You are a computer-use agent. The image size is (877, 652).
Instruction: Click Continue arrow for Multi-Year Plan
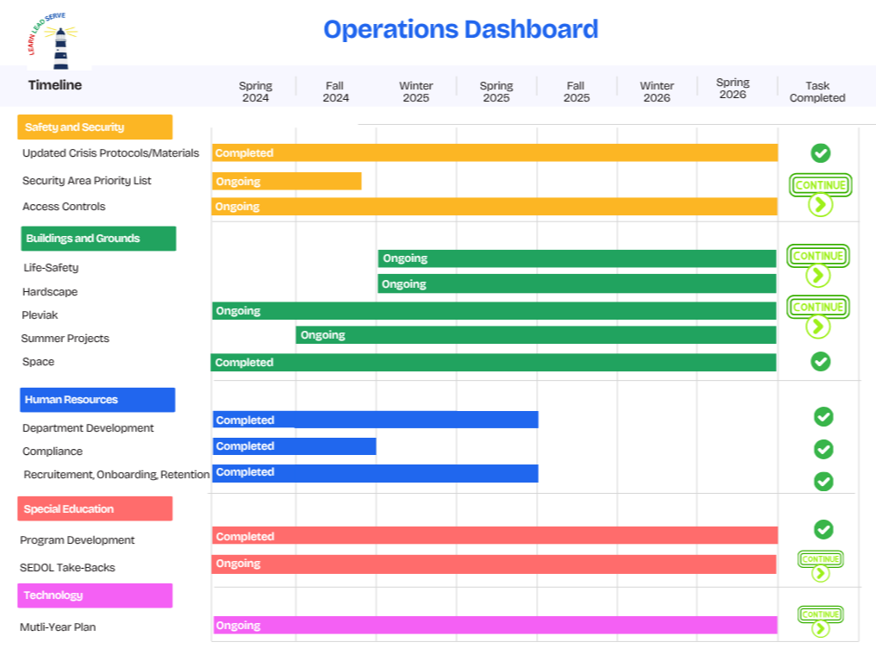[x=820, y=628]
